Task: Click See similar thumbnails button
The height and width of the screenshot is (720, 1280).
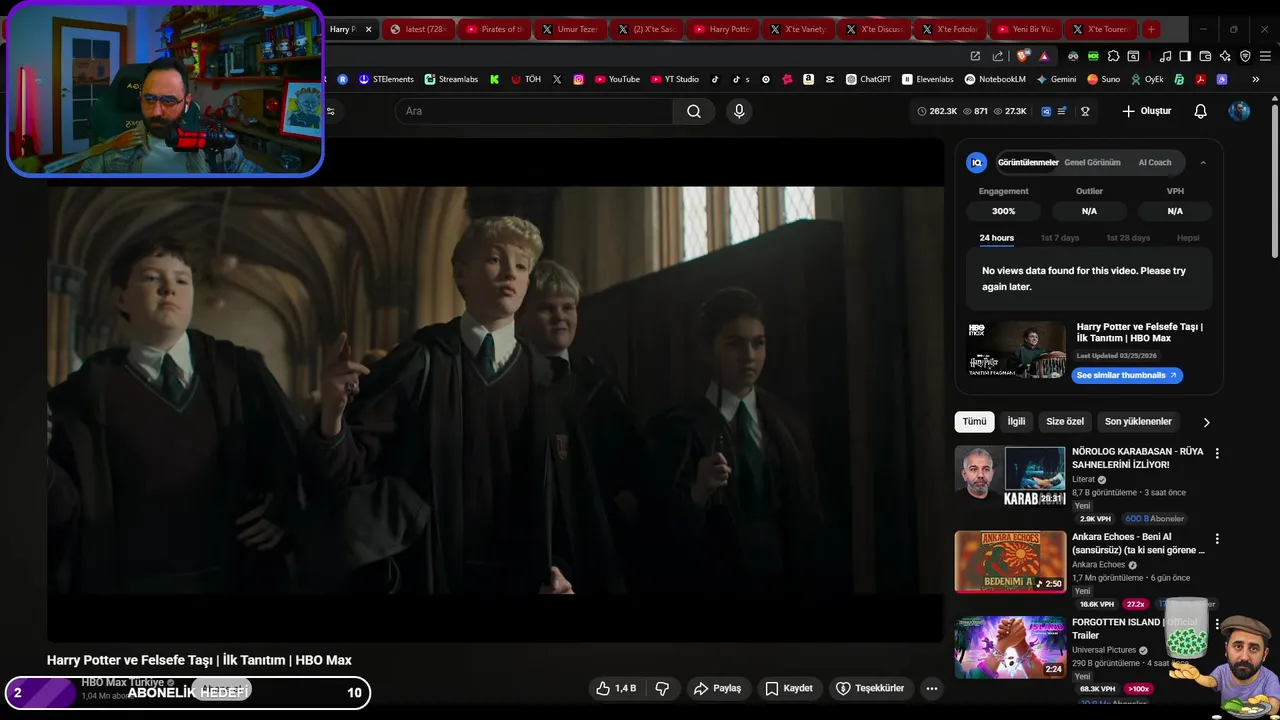Action: coord(1127,375)
